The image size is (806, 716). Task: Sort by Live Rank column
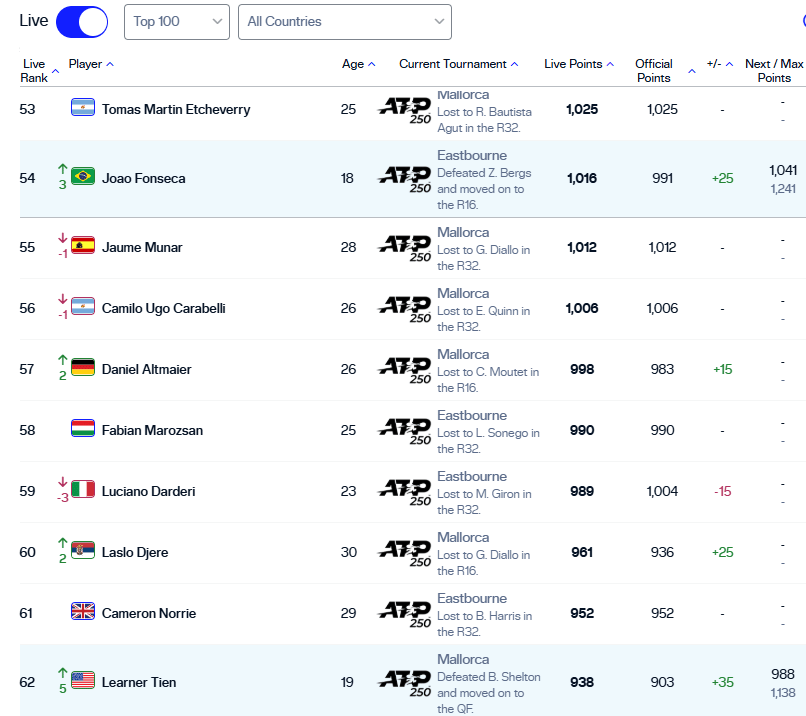coord(34,70)
